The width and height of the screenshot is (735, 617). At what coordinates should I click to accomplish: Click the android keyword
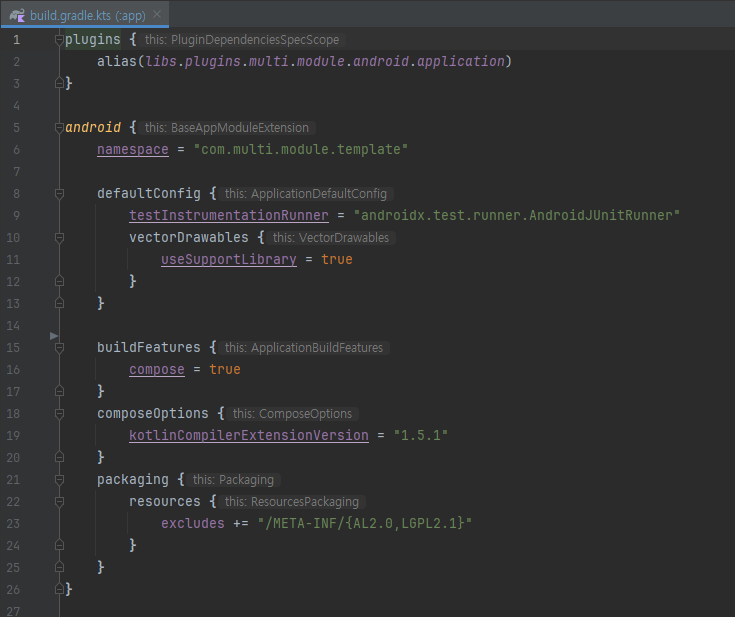(x=92, y=128)
